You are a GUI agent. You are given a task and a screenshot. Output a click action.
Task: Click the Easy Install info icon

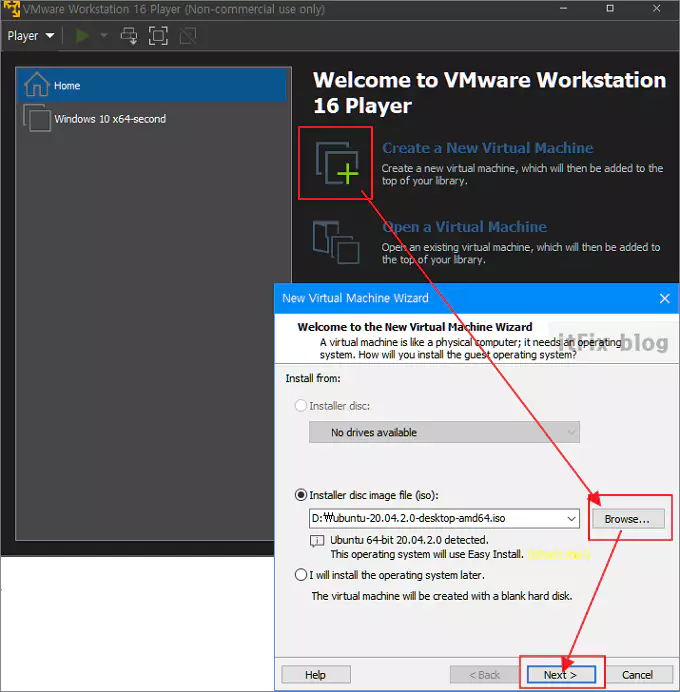point(317,541)
